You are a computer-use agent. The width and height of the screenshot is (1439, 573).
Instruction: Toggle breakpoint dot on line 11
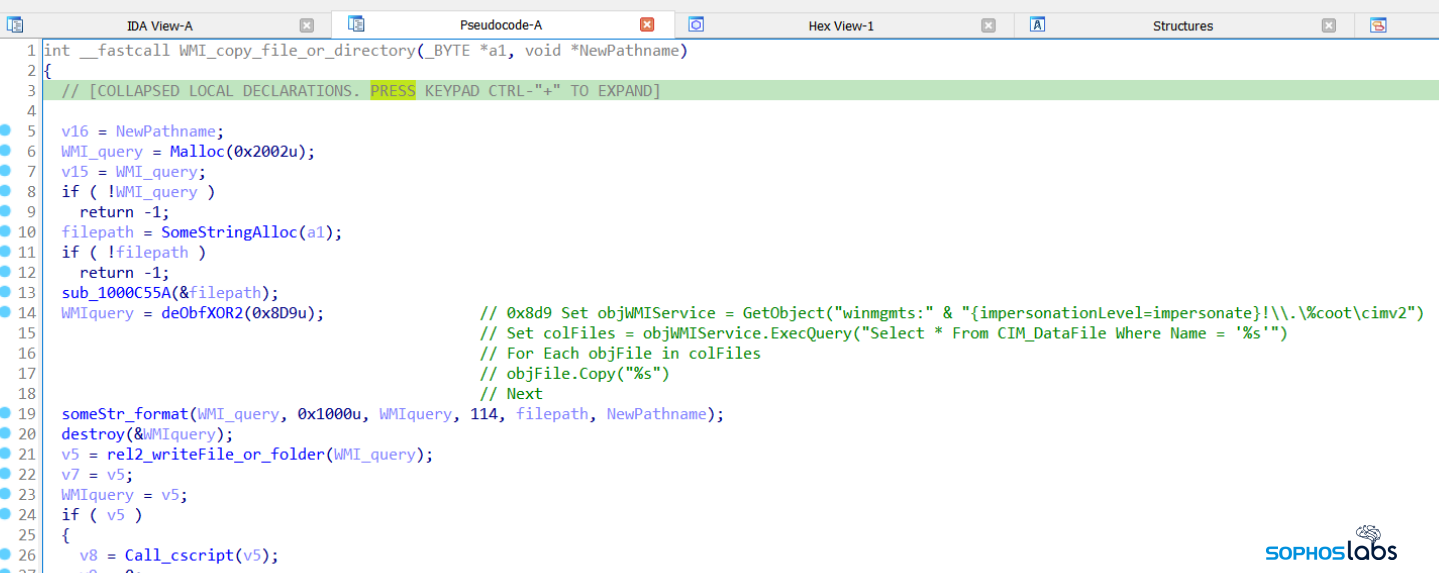(6, 252)
